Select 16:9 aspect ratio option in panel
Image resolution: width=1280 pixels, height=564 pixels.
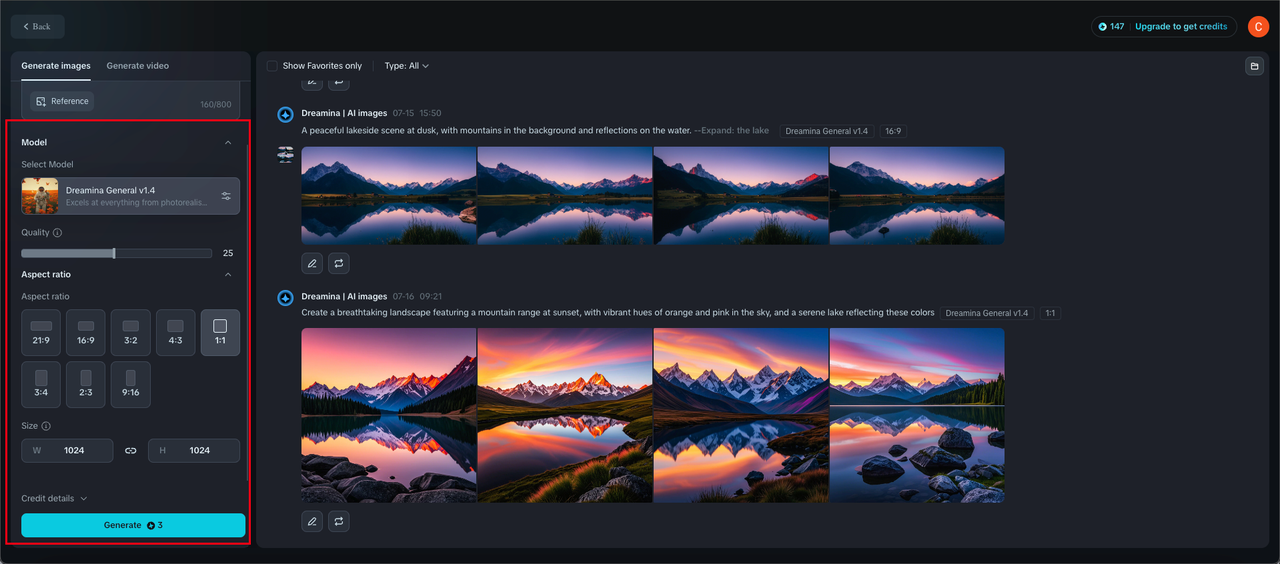(x=86, y=333)
